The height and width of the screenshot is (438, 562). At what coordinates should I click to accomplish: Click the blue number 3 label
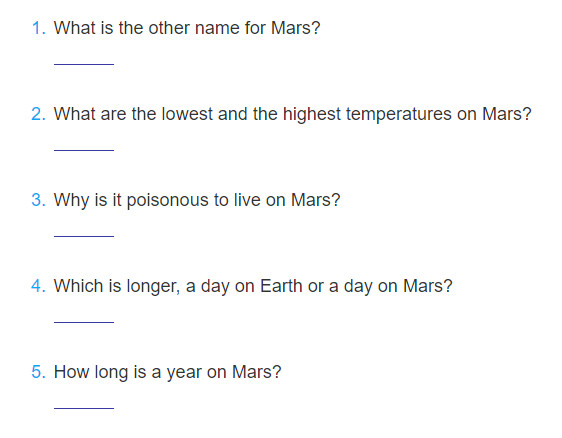[39, 200]
